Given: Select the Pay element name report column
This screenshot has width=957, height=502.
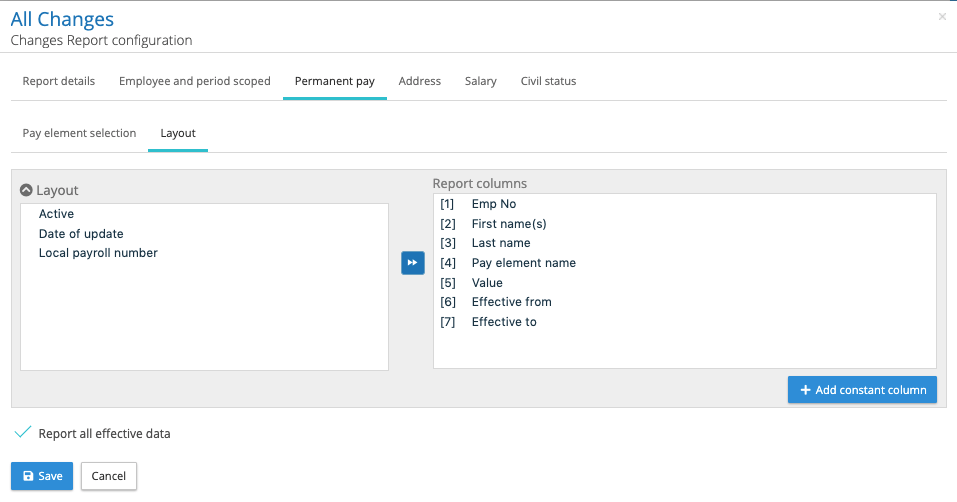Looking at the screenshot, I should pos(523,263).
